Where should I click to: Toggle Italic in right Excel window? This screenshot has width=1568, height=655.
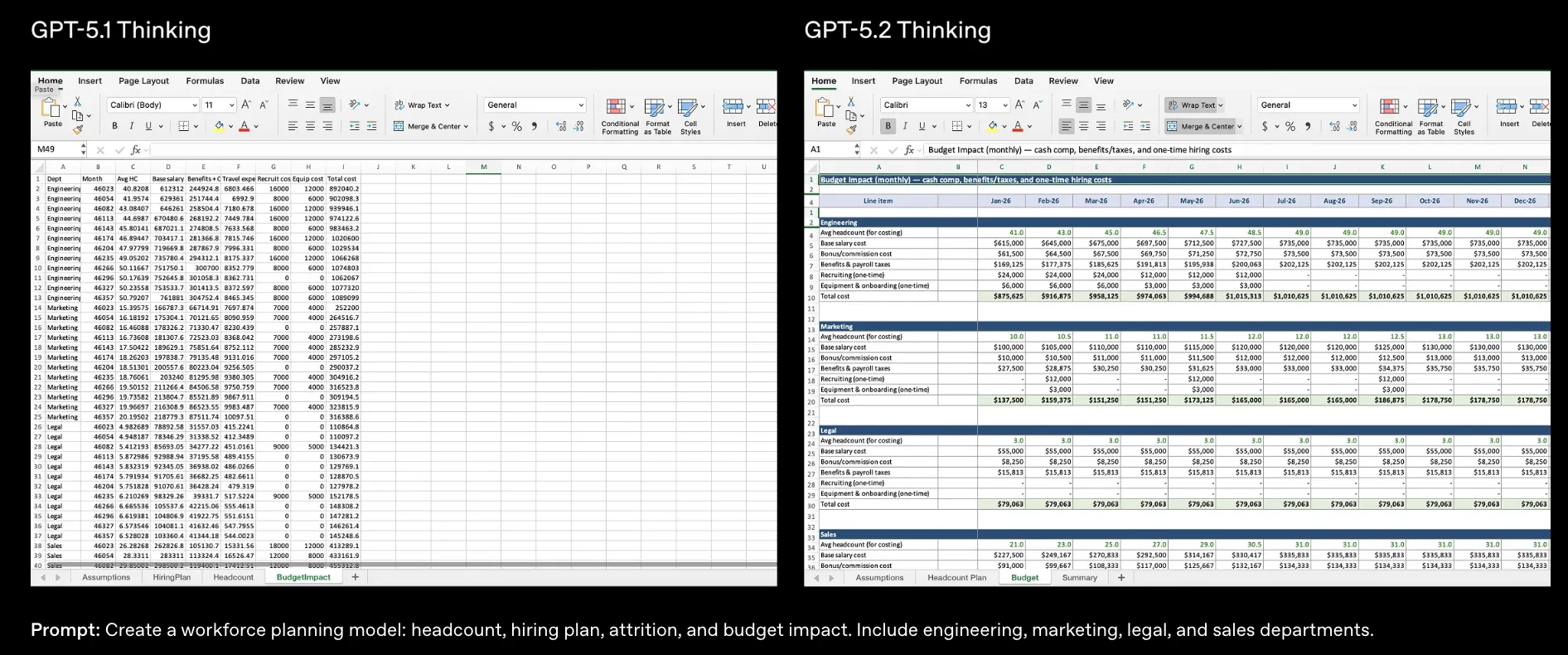tap(904, 126)
